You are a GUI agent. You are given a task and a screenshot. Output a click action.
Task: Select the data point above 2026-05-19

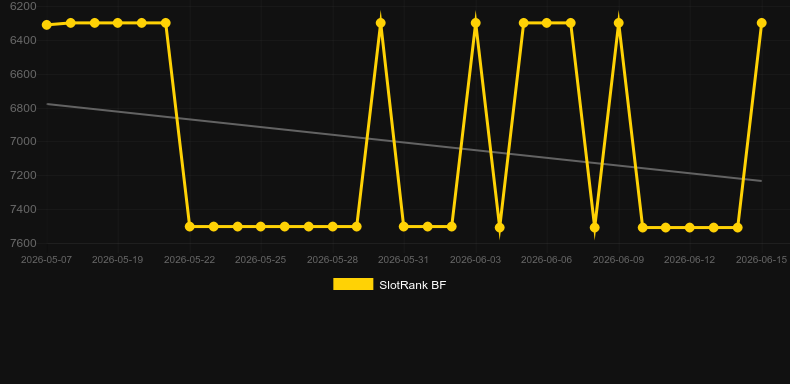(117, 23)
